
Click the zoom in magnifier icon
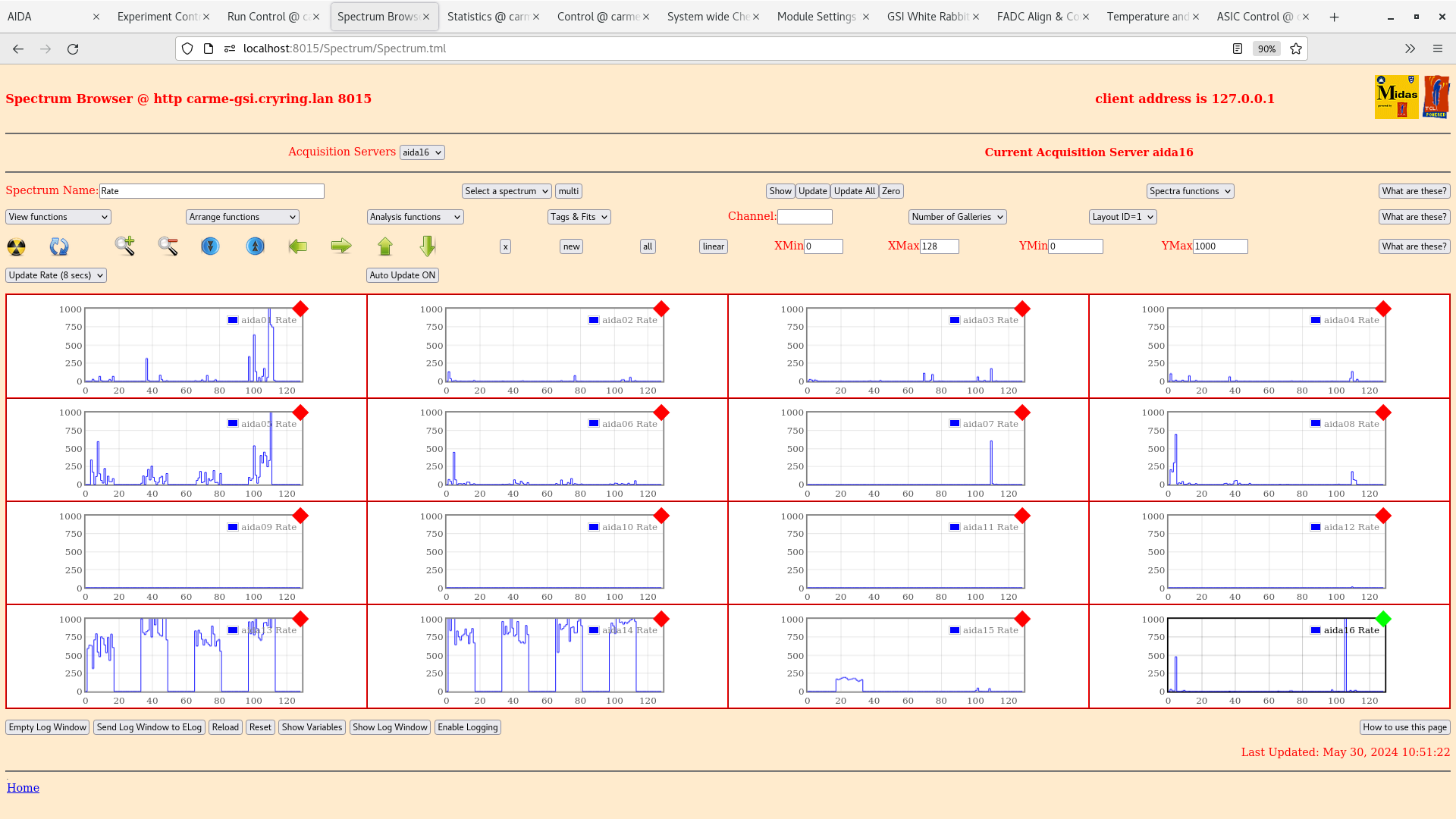pos(124,246)
